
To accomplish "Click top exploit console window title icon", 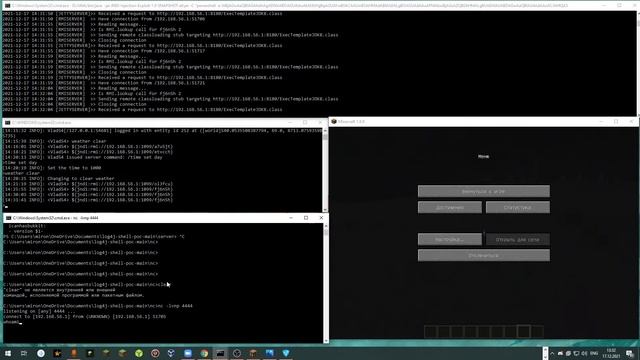I will (x=7, y=6).
